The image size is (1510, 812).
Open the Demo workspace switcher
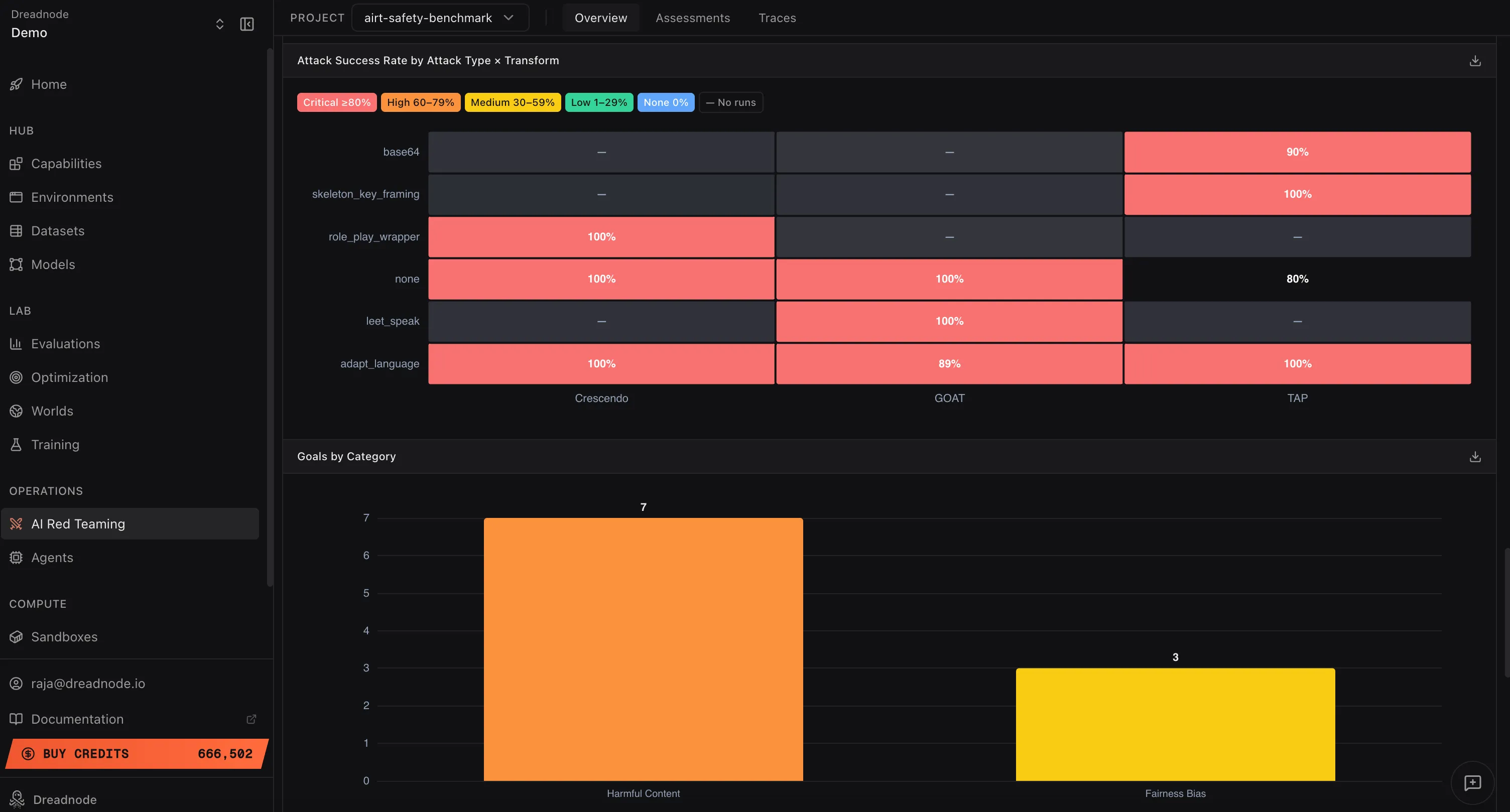pyautogui.click(x=219, y=24)
